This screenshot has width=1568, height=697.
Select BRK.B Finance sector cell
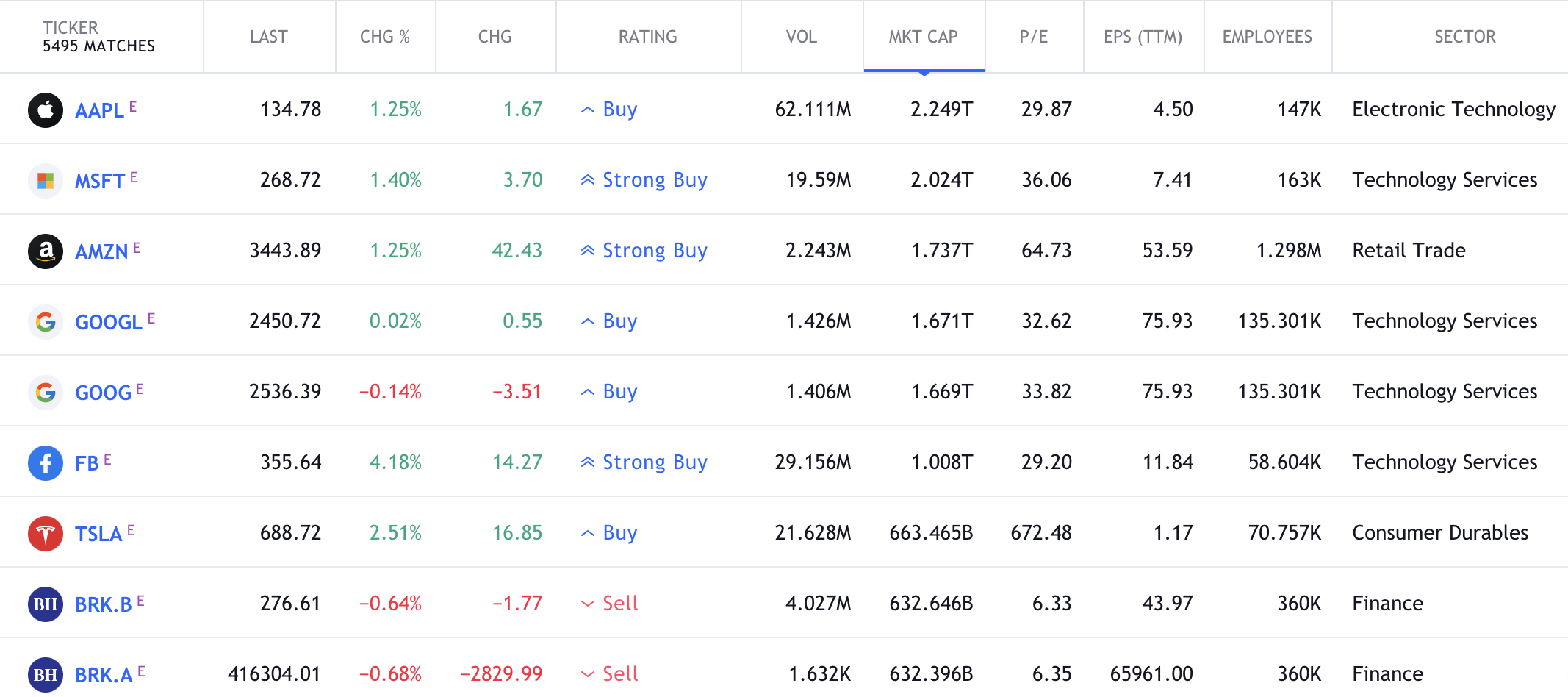(1387, 604)
